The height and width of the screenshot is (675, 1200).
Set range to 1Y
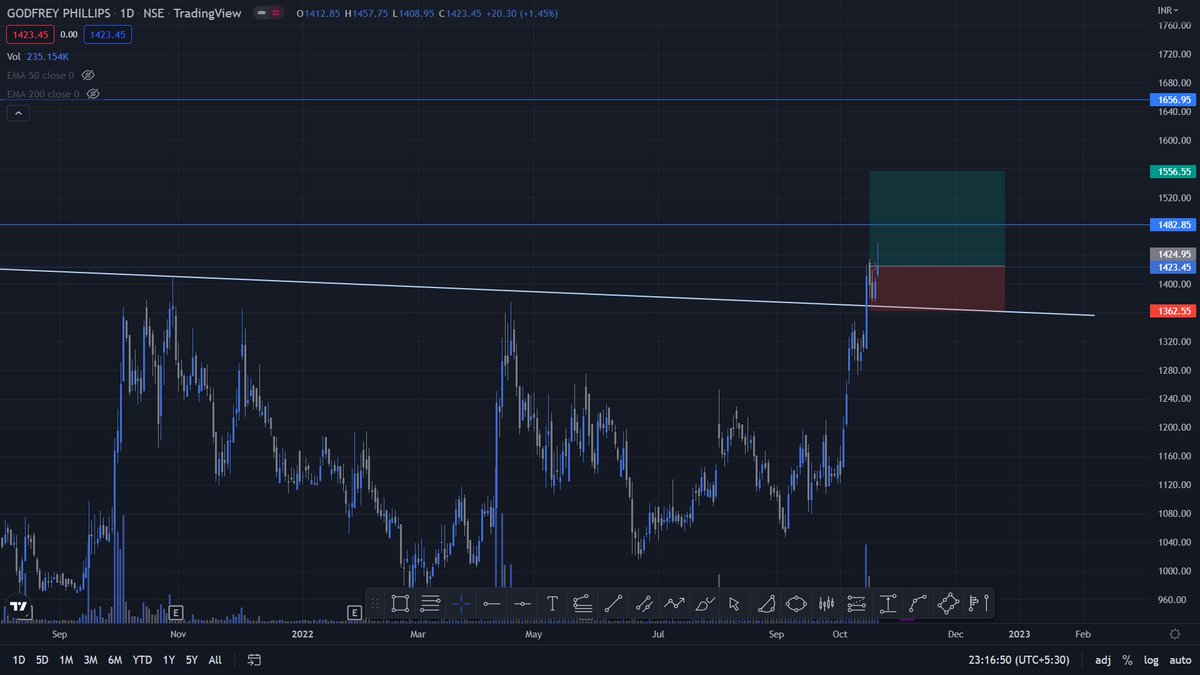click(169, 660)
